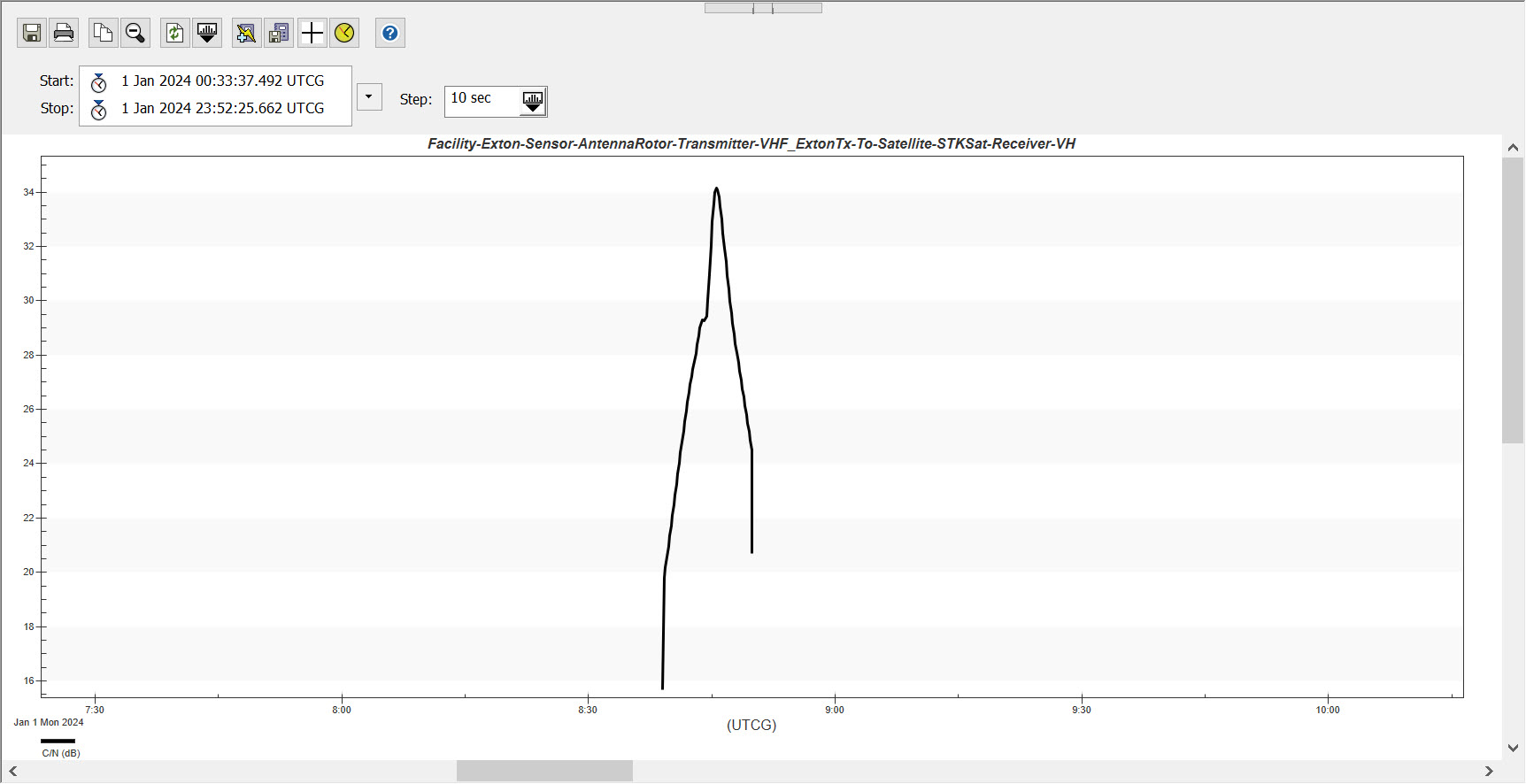1526x784 pixels.
Task: Open the toolbar graph units dropdown
Action: coord(207,34)
